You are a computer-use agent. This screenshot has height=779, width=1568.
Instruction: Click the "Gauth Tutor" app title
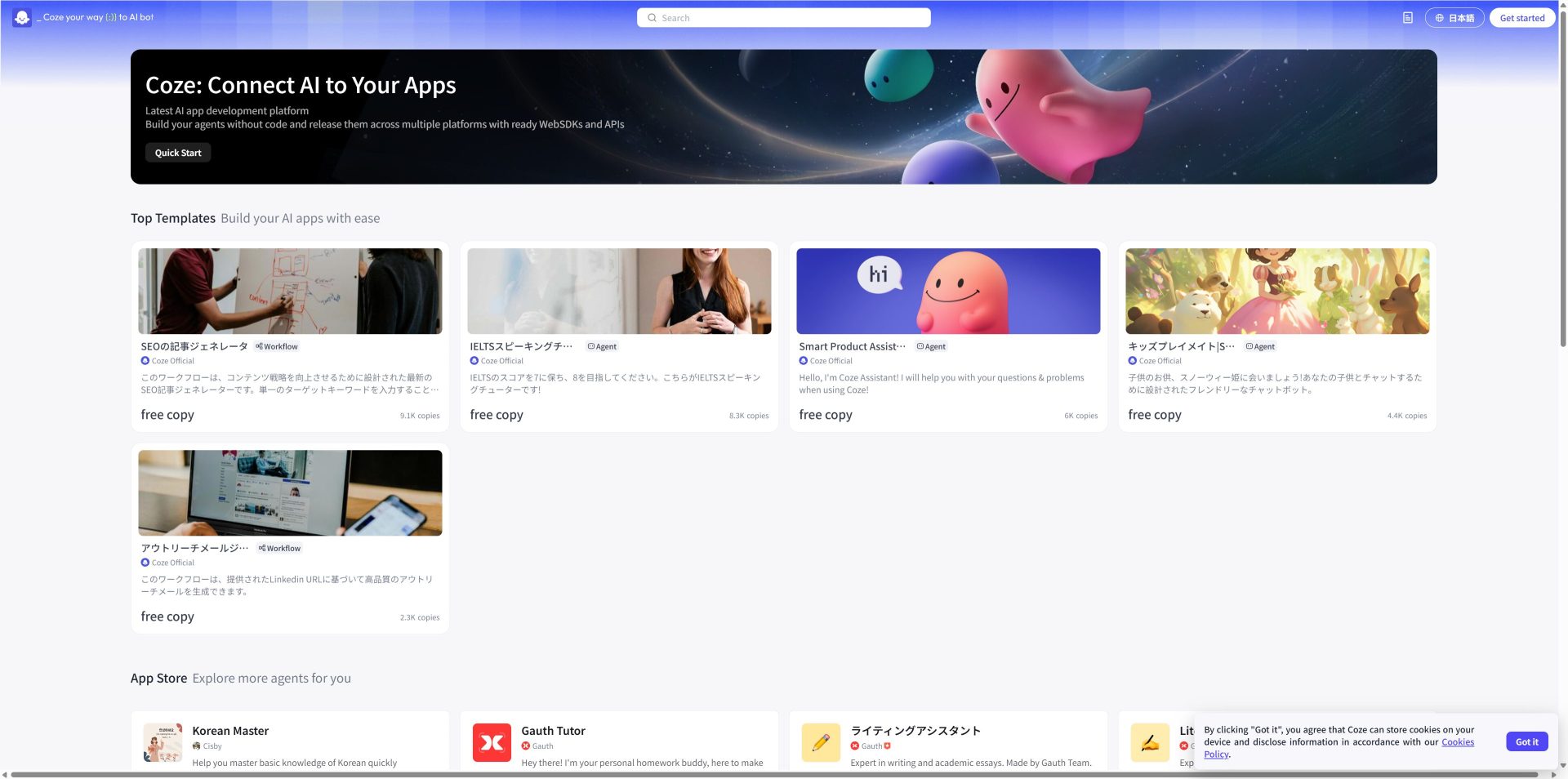[553, 731]
